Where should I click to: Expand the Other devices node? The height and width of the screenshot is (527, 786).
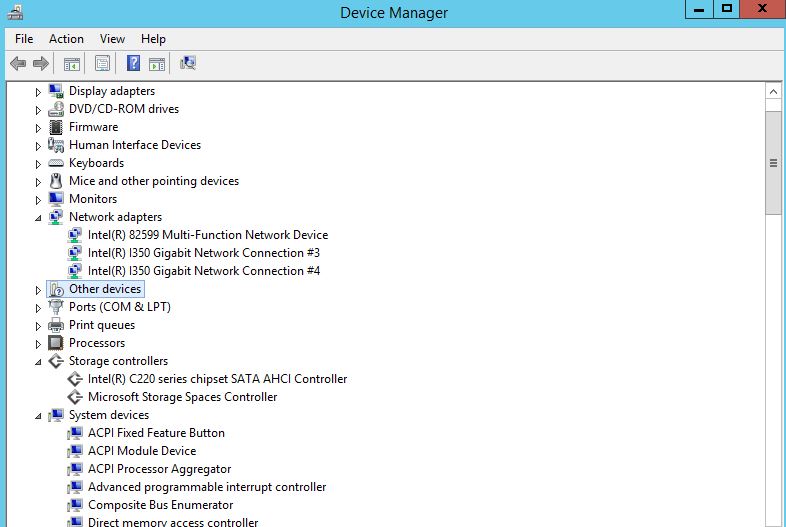(x=38, y=290)
